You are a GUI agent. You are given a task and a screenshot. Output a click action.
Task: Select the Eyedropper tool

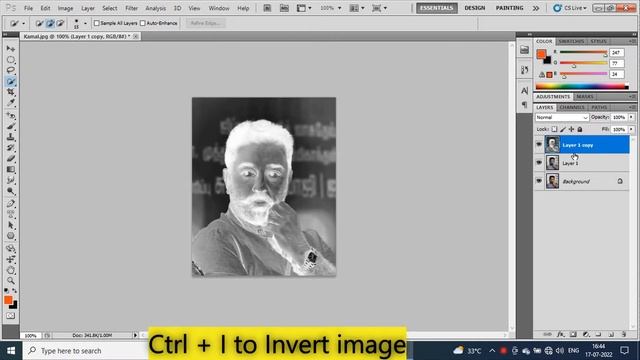[x=11, y=102]
